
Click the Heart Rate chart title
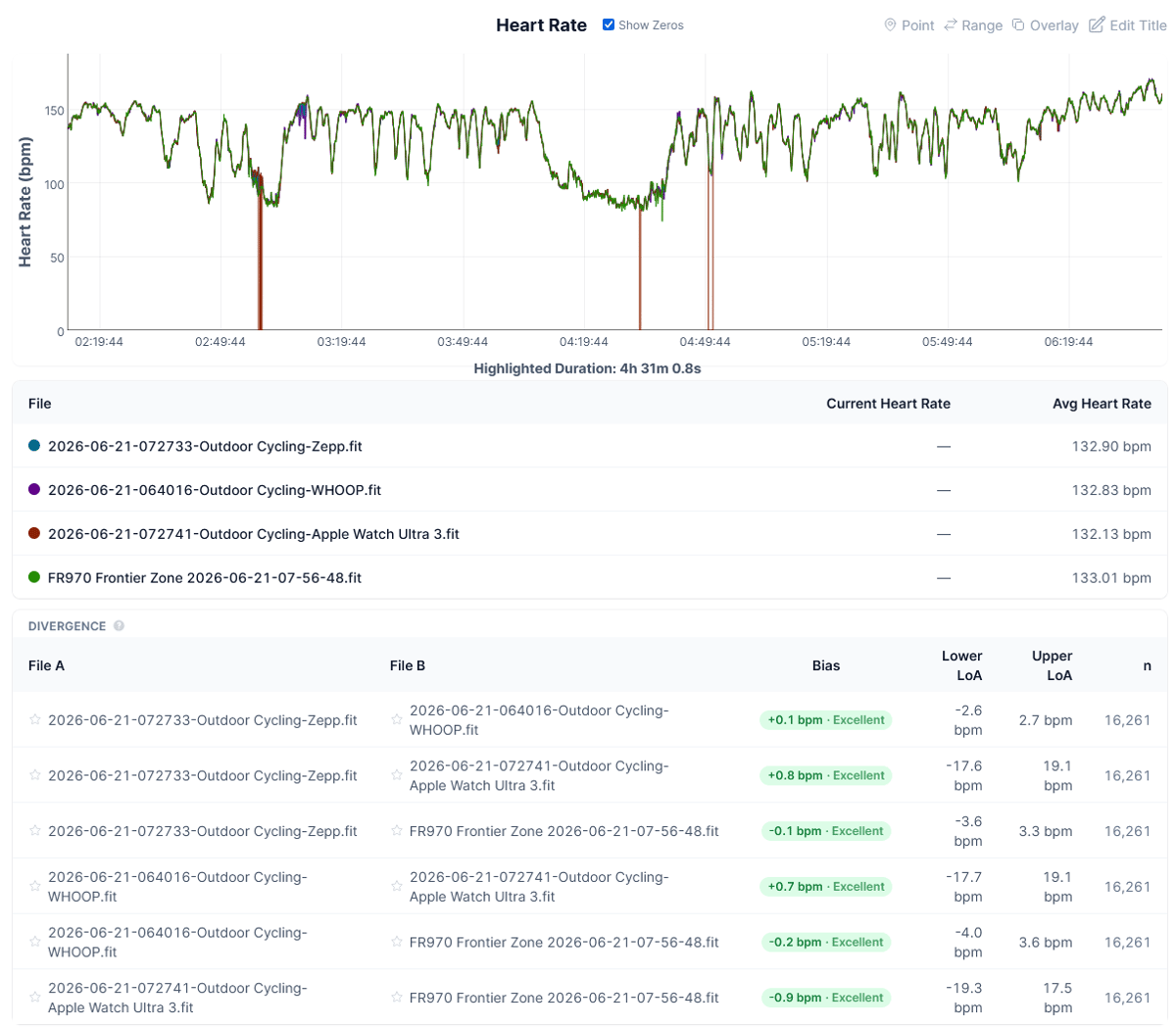click(x=541, y=25)
